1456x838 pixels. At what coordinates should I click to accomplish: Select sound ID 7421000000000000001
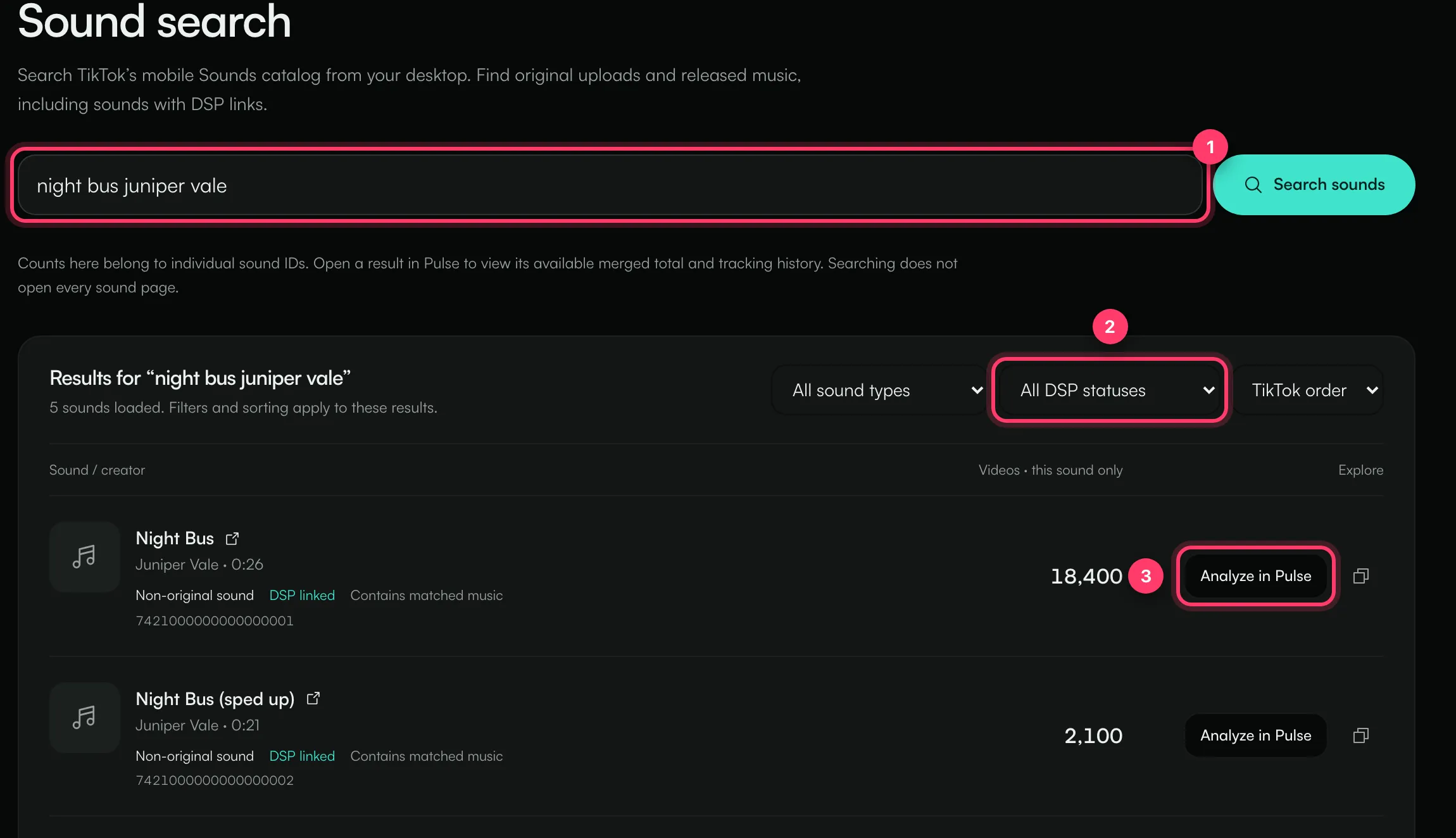click(x=215, y=621)
